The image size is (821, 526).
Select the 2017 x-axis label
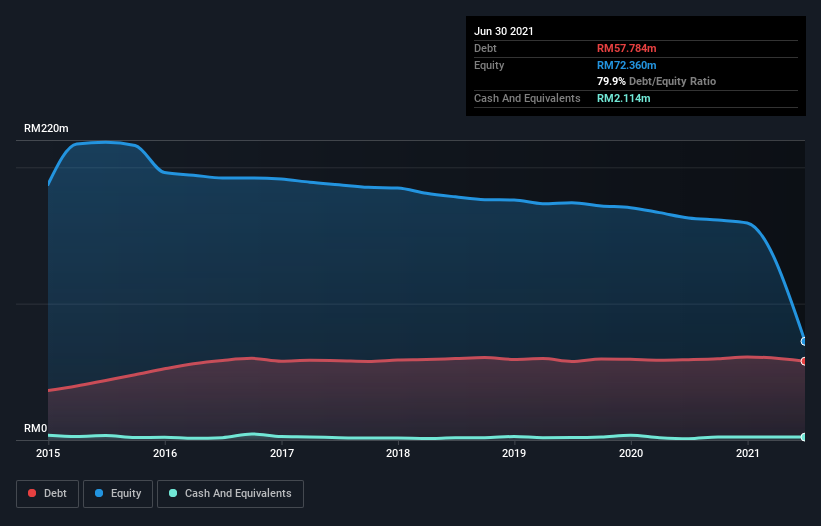(282, 453)
